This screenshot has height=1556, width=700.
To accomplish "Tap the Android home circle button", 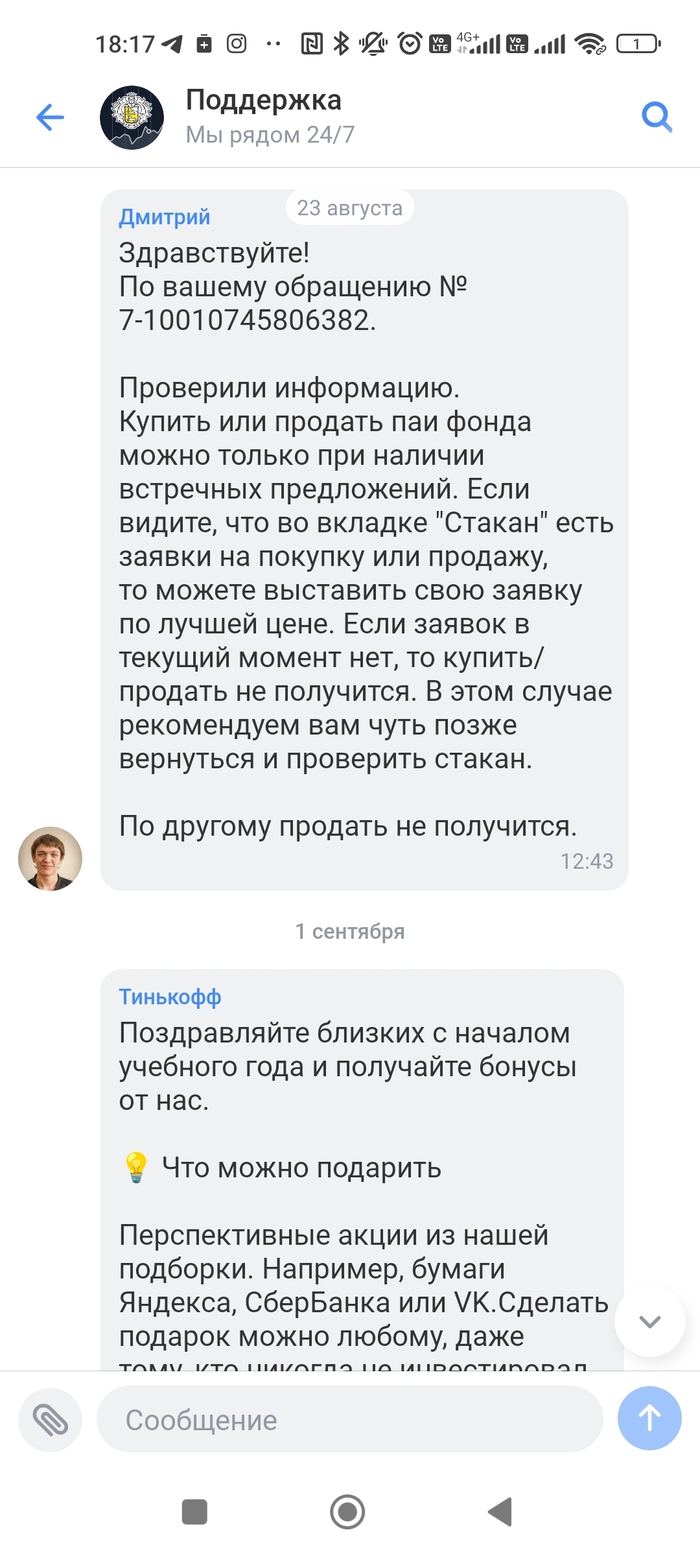I will click(x=347, y=1511).
